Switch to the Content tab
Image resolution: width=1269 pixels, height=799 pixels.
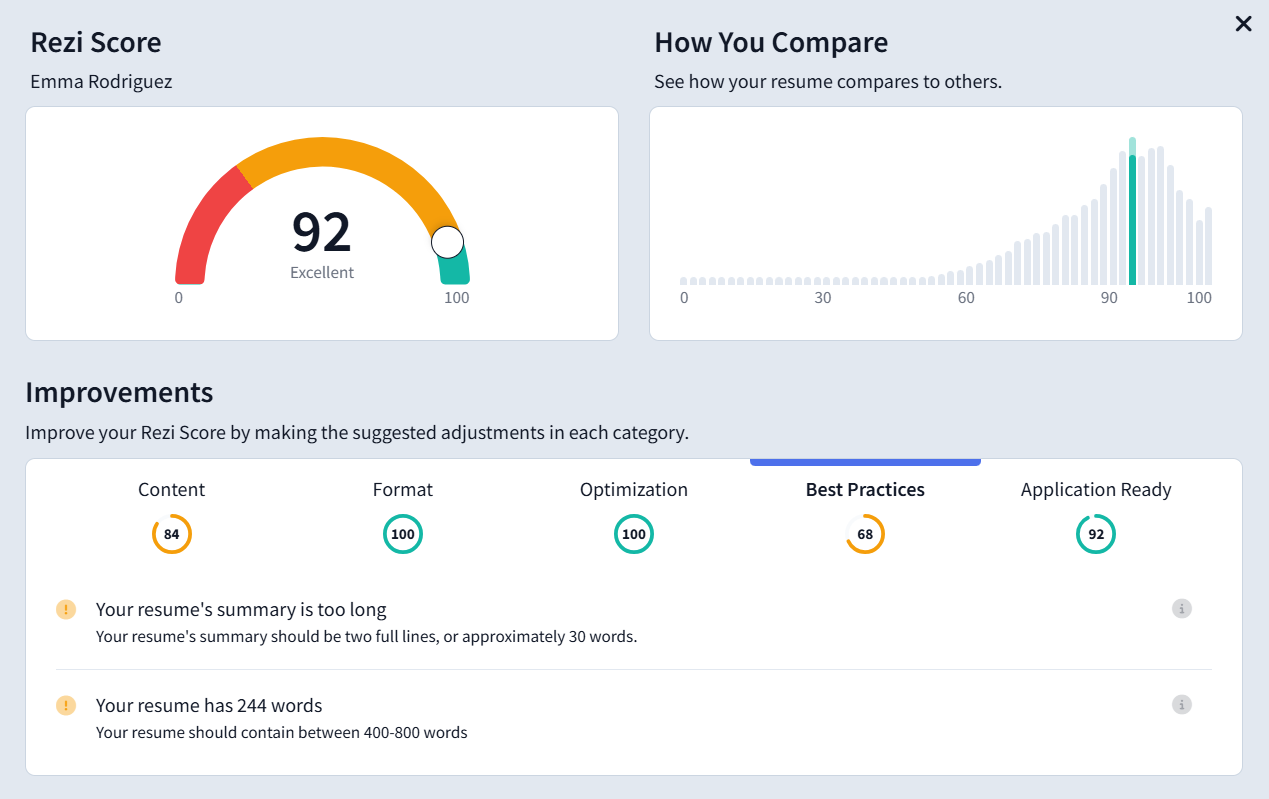(x=171, y=489)
